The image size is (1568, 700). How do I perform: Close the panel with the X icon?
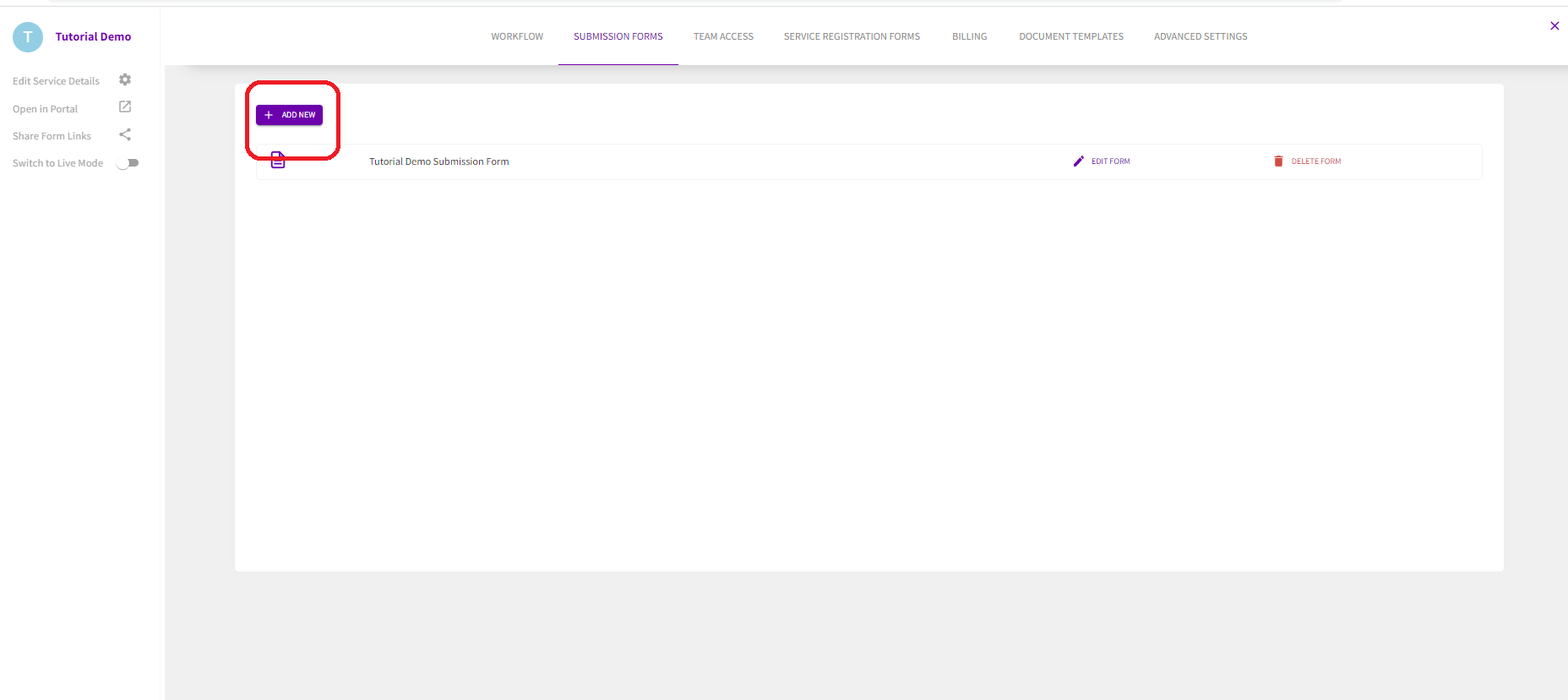[x=1554, y=26]
